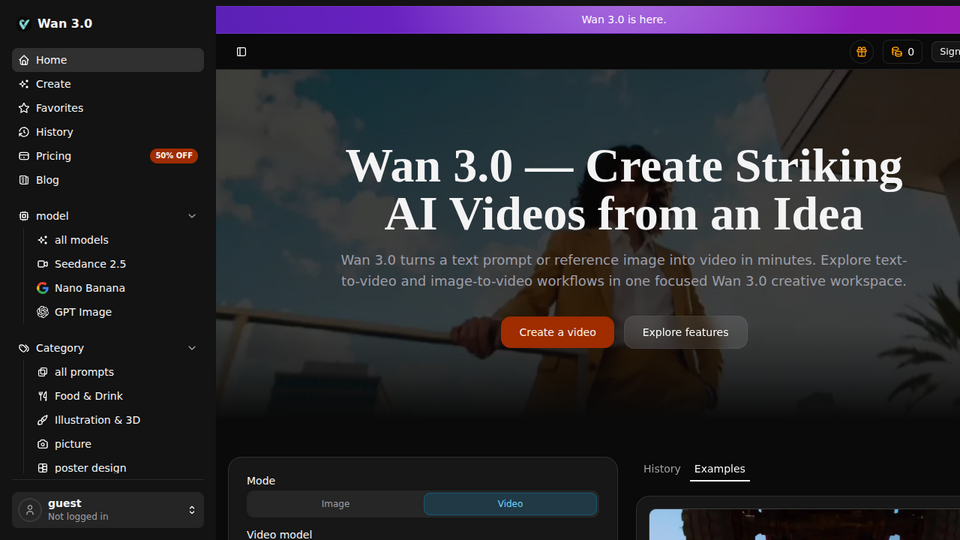Open the example video thumbnail
The image size is (960, 540).
point(804,524)
